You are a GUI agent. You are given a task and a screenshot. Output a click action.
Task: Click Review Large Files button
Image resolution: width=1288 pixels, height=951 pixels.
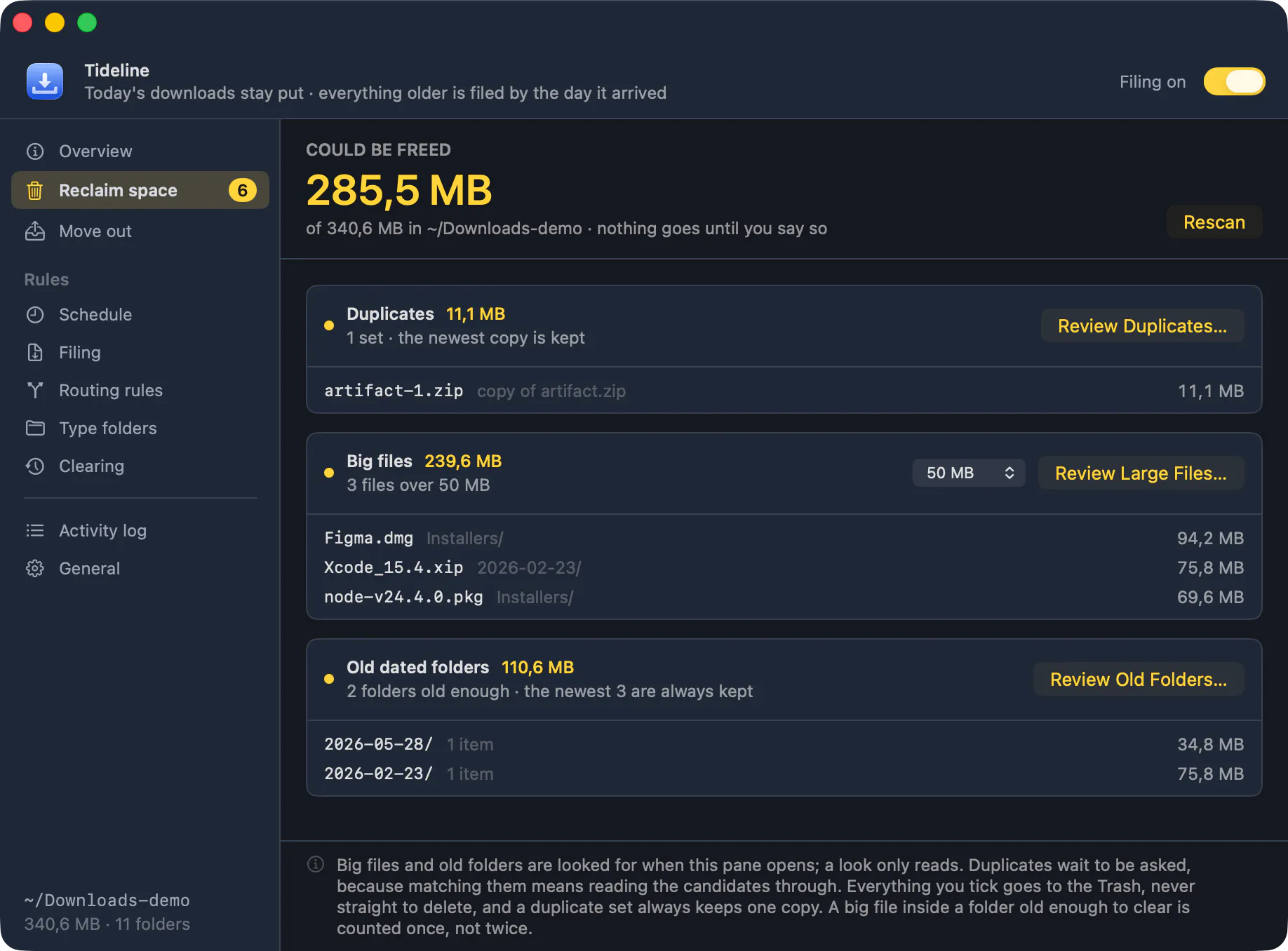pyautogui.click(x=1141, y=473)
